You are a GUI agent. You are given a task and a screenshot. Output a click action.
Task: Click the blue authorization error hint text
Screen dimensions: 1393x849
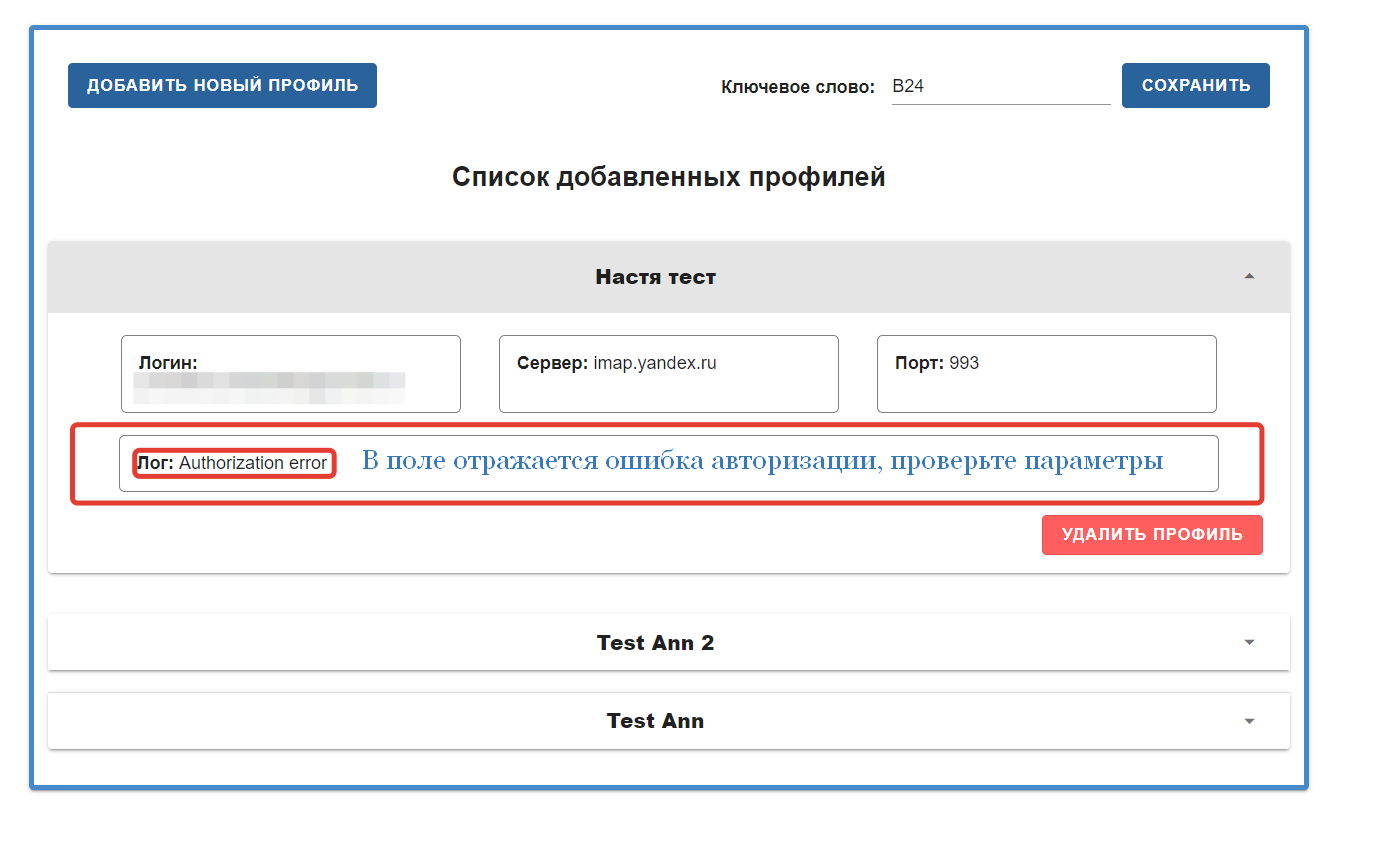762,462
